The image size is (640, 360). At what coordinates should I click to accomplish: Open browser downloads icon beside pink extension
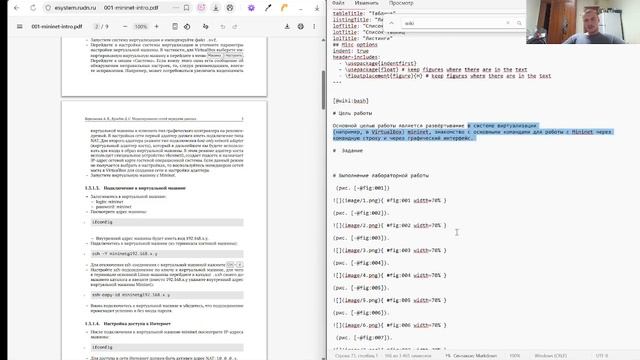216,8
